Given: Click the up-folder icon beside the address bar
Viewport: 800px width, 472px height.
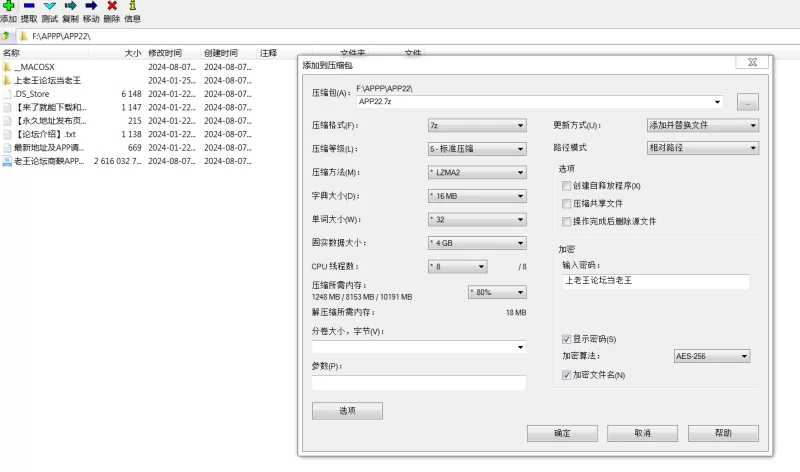Looking at the screenshot, I should pyautogui.click(x=7, y=36).
